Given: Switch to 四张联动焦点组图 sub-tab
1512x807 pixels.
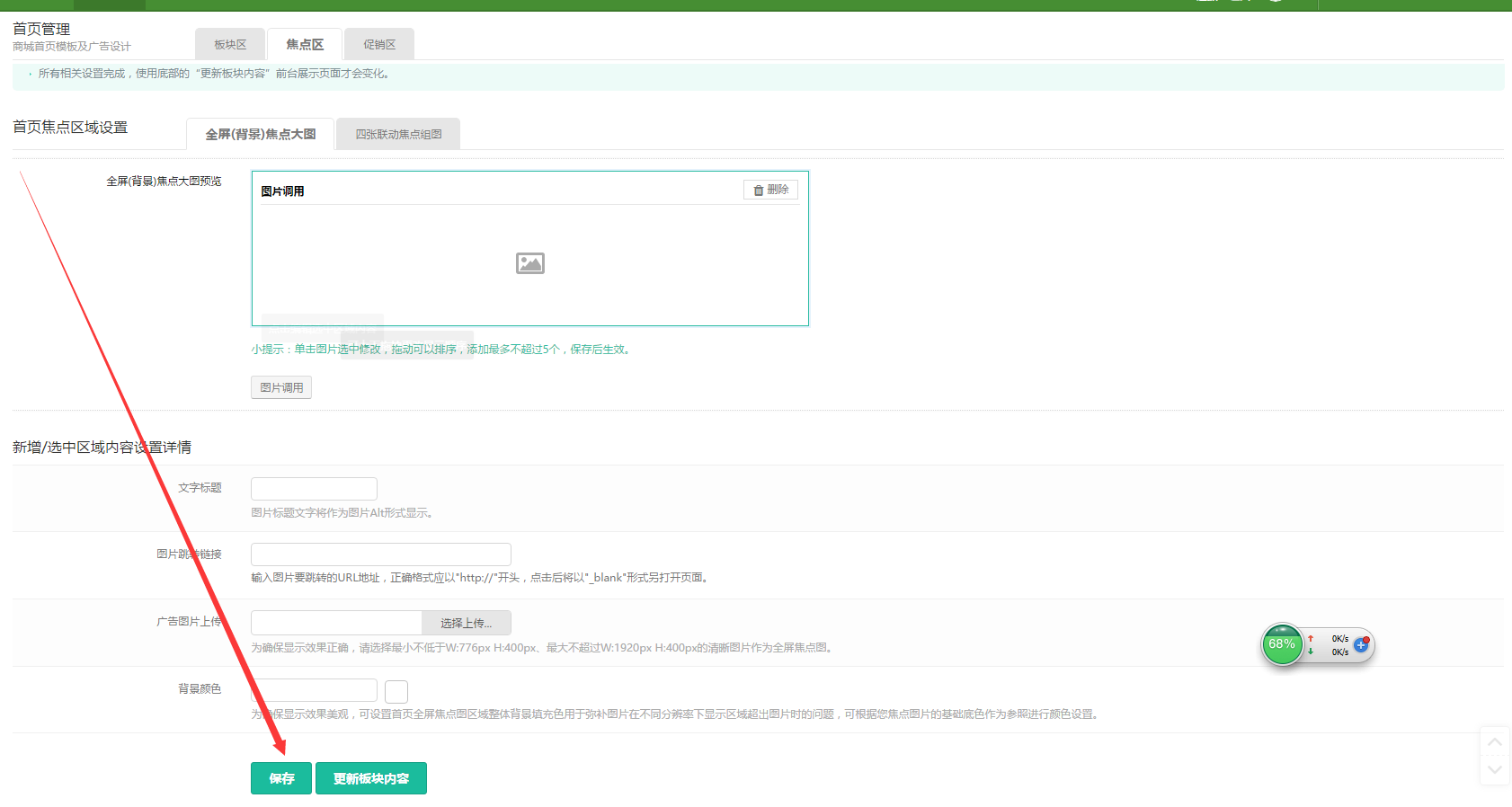Looking at the screenshot, I should (x=398, y=134).
